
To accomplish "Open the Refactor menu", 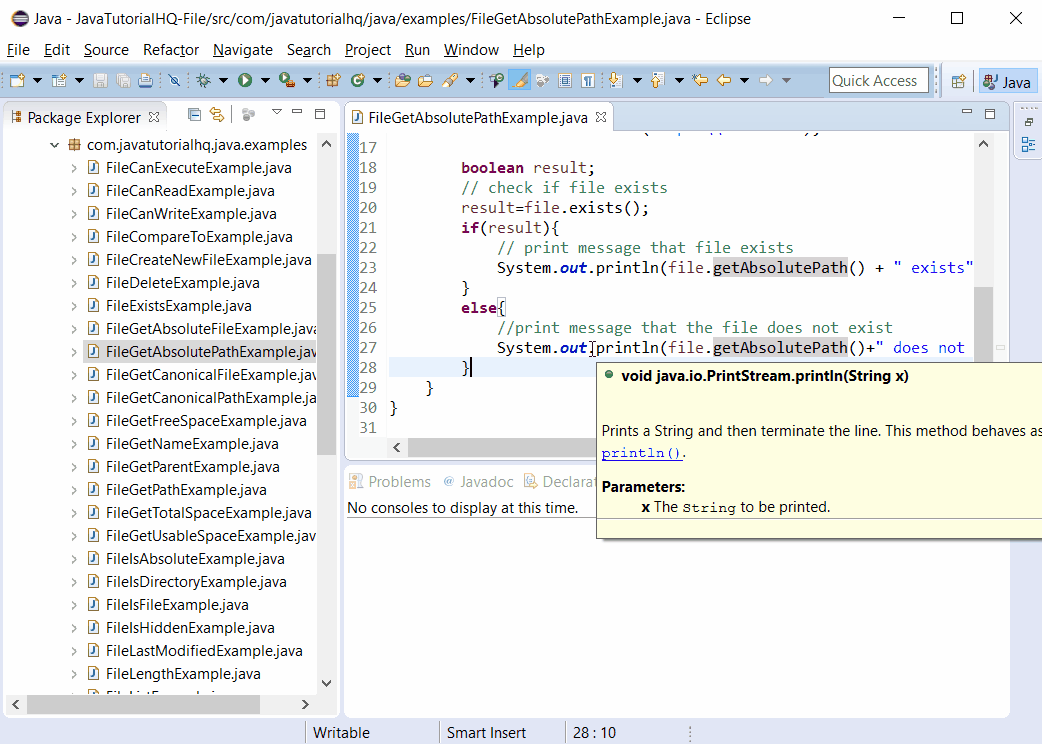I will pyautogui.click(x=171, y=50).
